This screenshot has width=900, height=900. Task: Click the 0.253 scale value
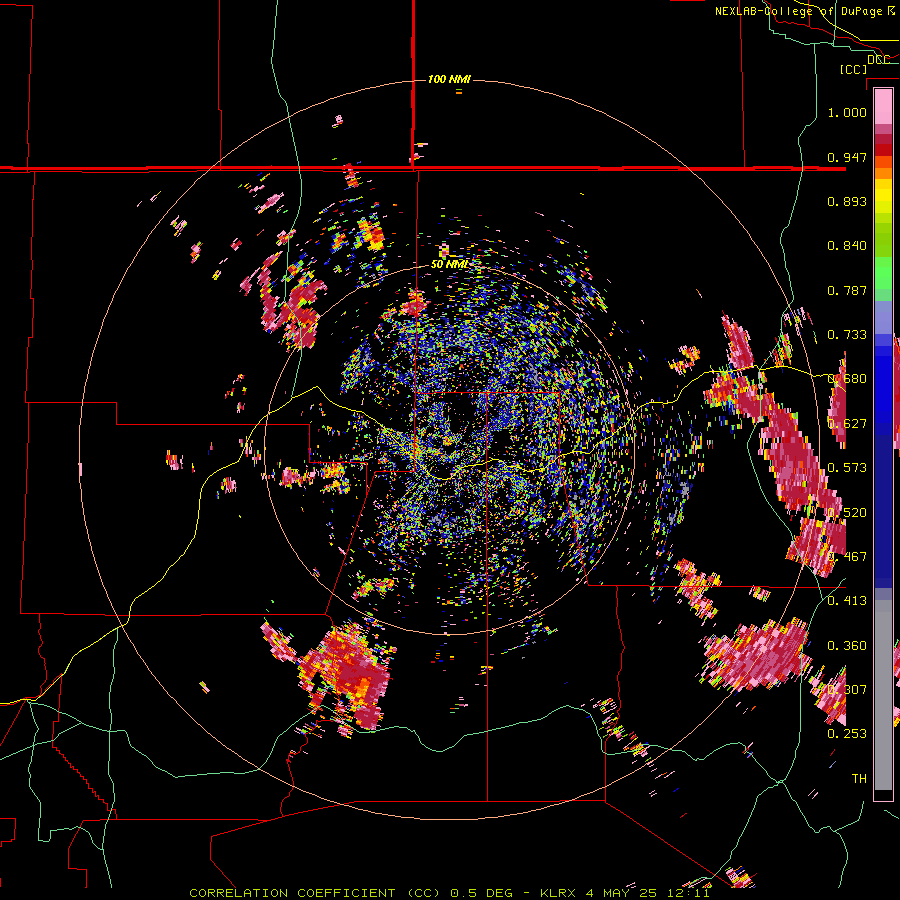[847, 734]
